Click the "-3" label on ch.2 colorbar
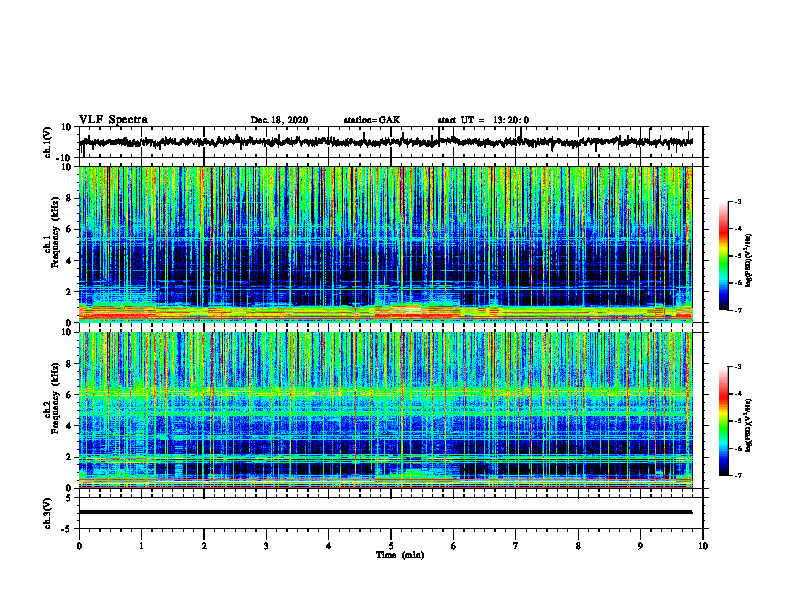 (x=737, y=367)
